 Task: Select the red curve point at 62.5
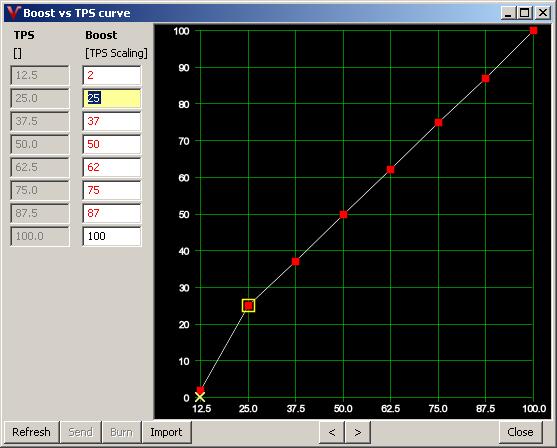click(390, 170)
